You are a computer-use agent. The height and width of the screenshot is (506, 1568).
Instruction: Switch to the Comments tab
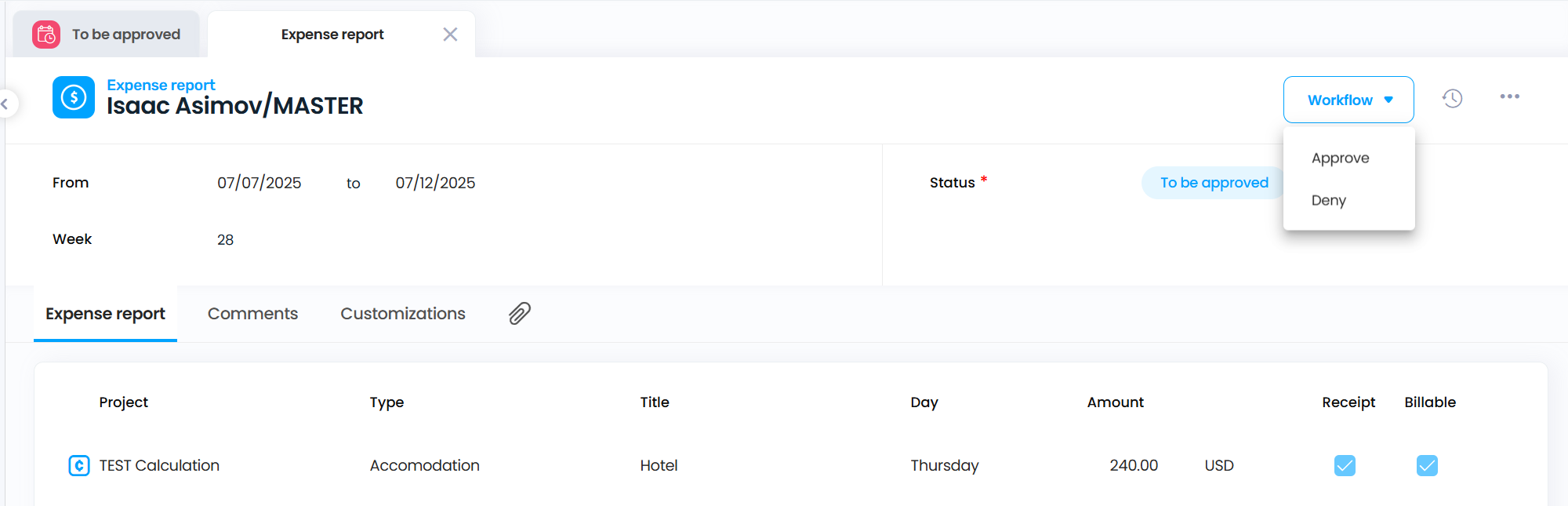coord(252,314)
